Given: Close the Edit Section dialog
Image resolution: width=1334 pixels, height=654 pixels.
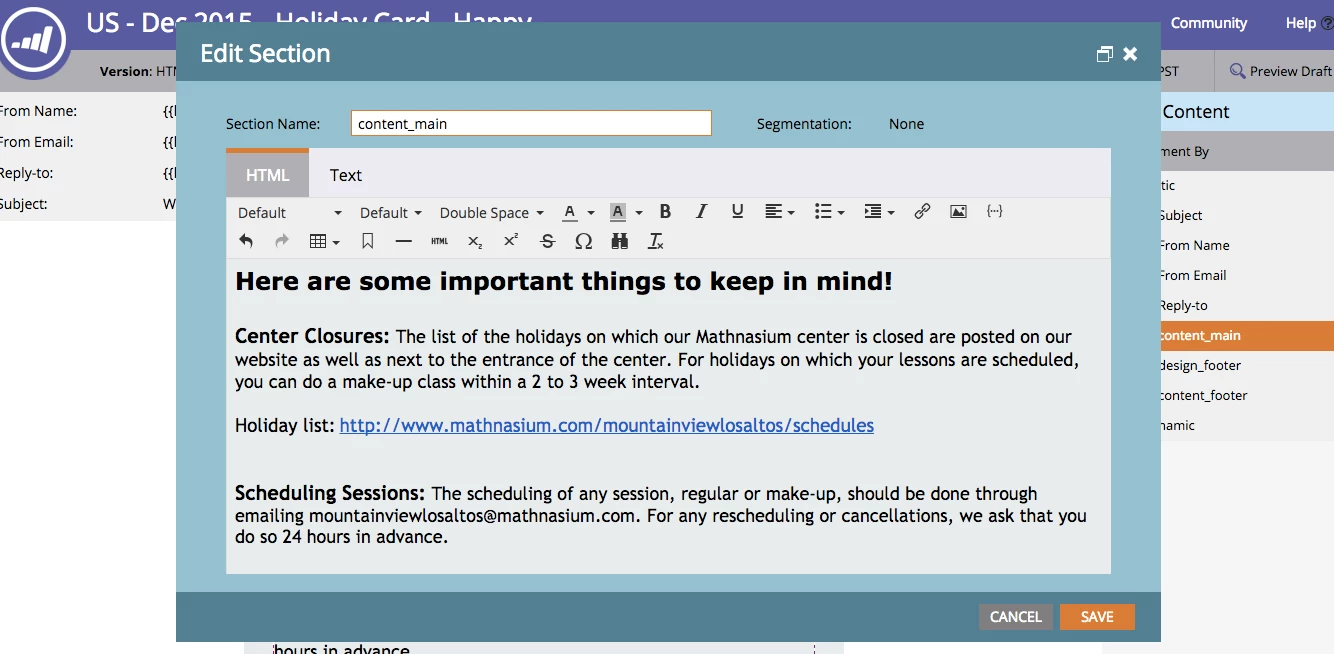Looking at the screenshot, I should click(x=1130, y=54).
